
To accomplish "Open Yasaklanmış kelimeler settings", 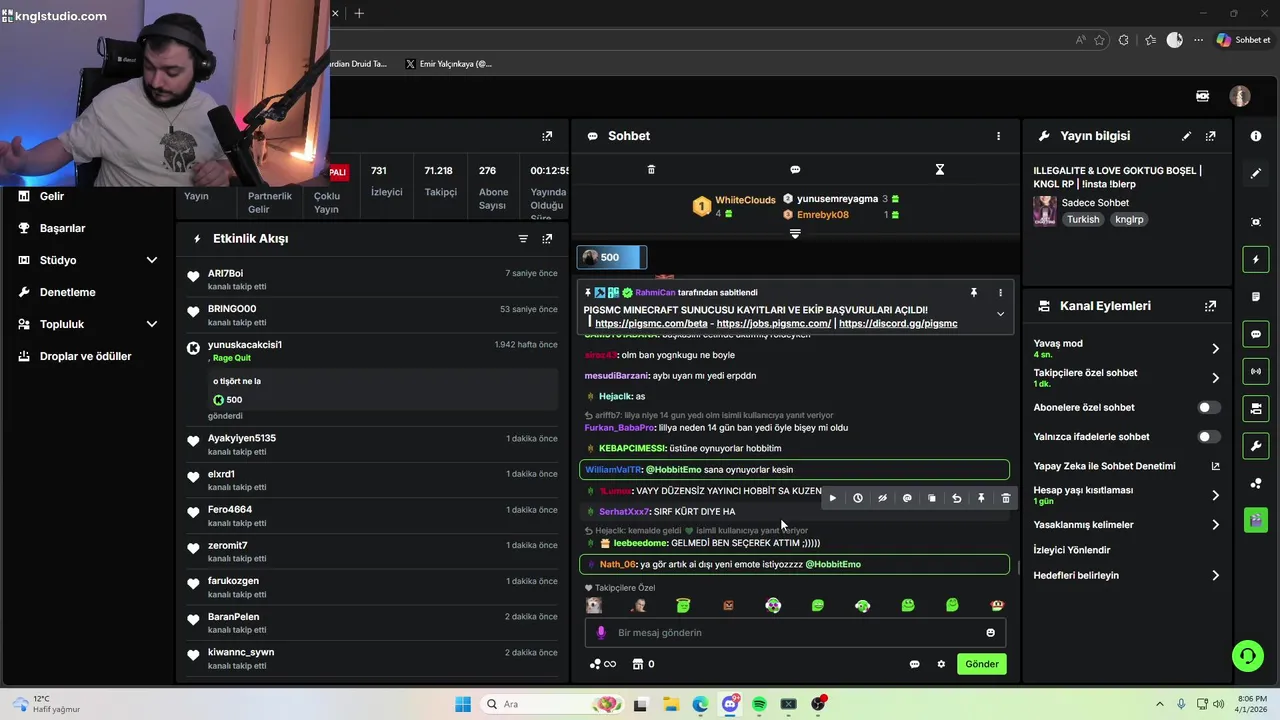I will pos(1127,525).
